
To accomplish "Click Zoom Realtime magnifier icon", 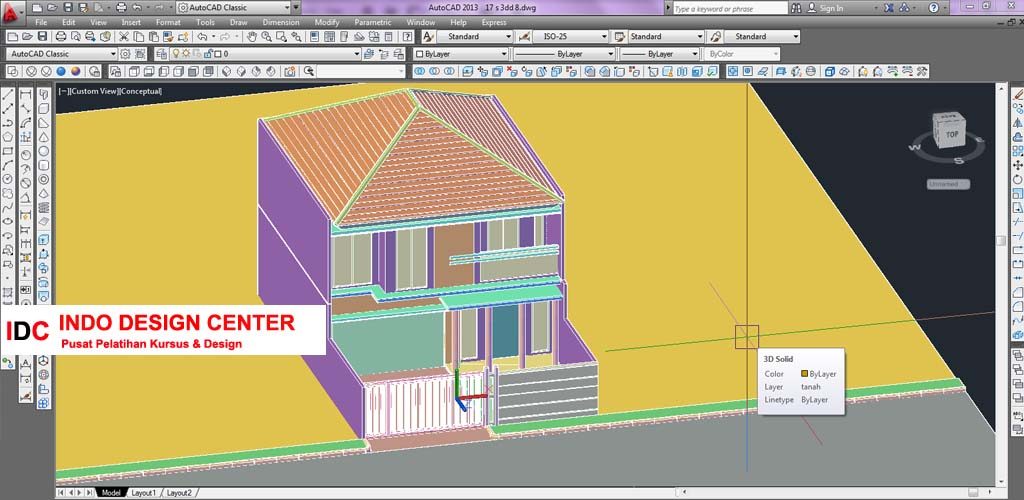I will pos(266,37).
